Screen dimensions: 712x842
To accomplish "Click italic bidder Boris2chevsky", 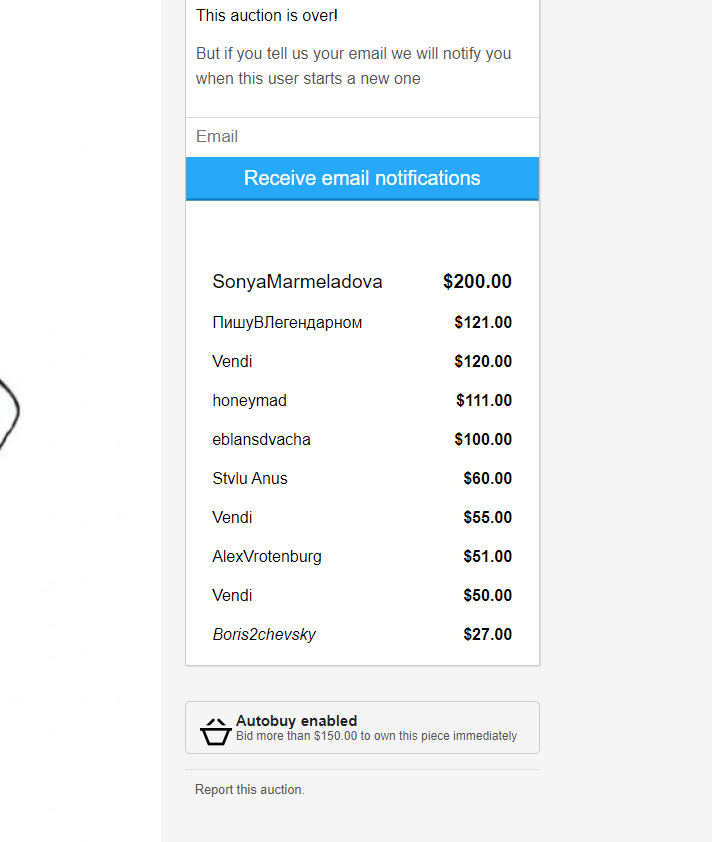I will [264, 635].
